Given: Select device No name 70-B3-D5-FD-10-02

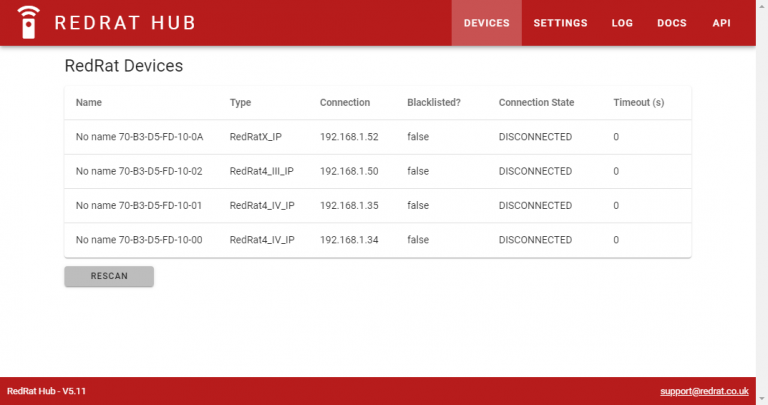Looking at the screenshot, I should (139, 171).
